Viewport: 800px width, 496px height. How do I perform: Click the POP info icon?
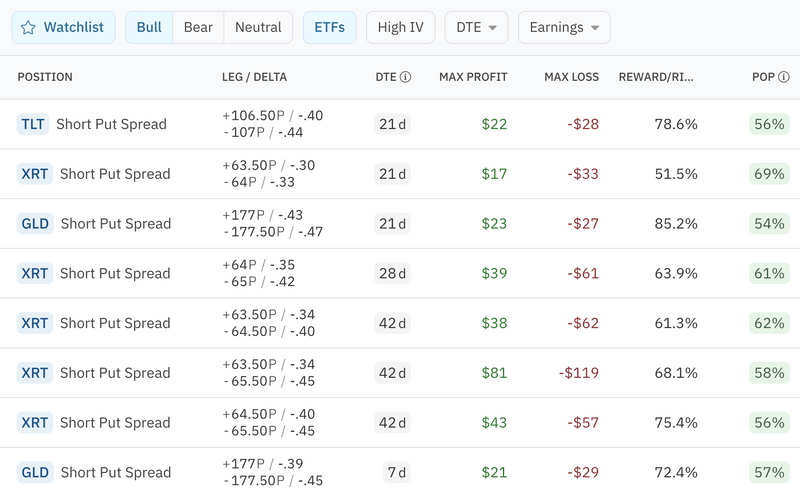coord(784,77)
